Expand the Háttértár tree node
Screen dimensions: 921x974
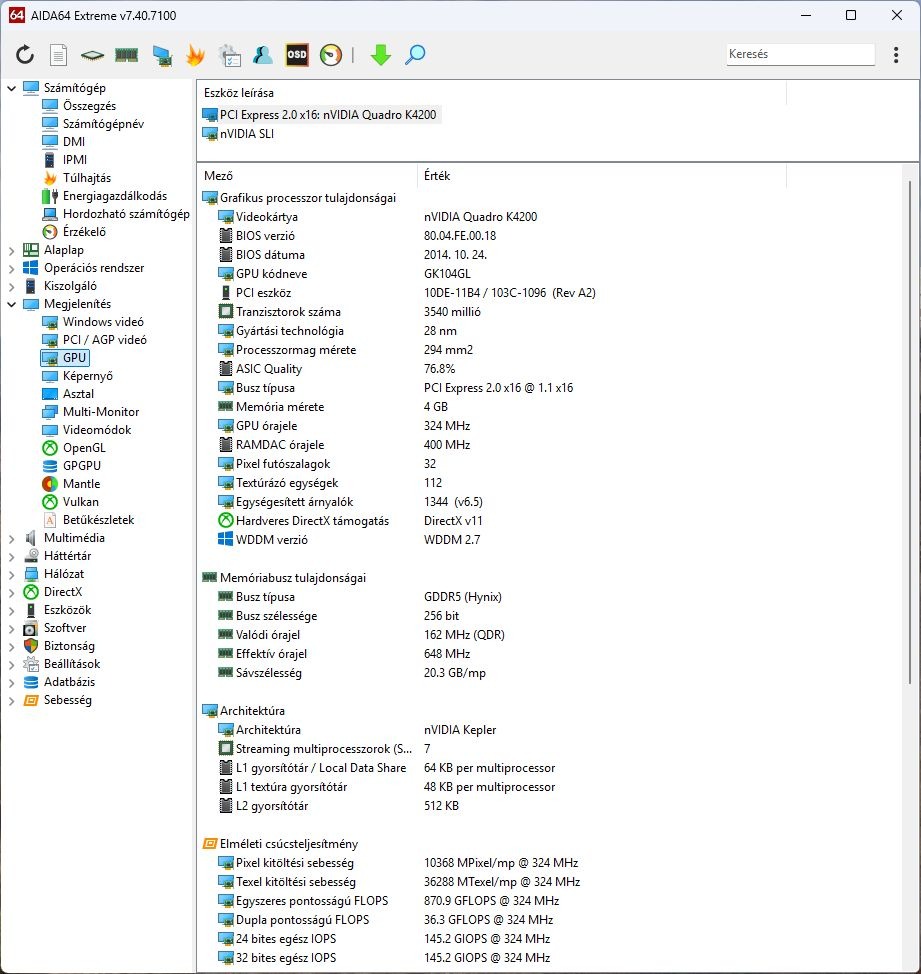pyautogui.click(x=11, y=557)
